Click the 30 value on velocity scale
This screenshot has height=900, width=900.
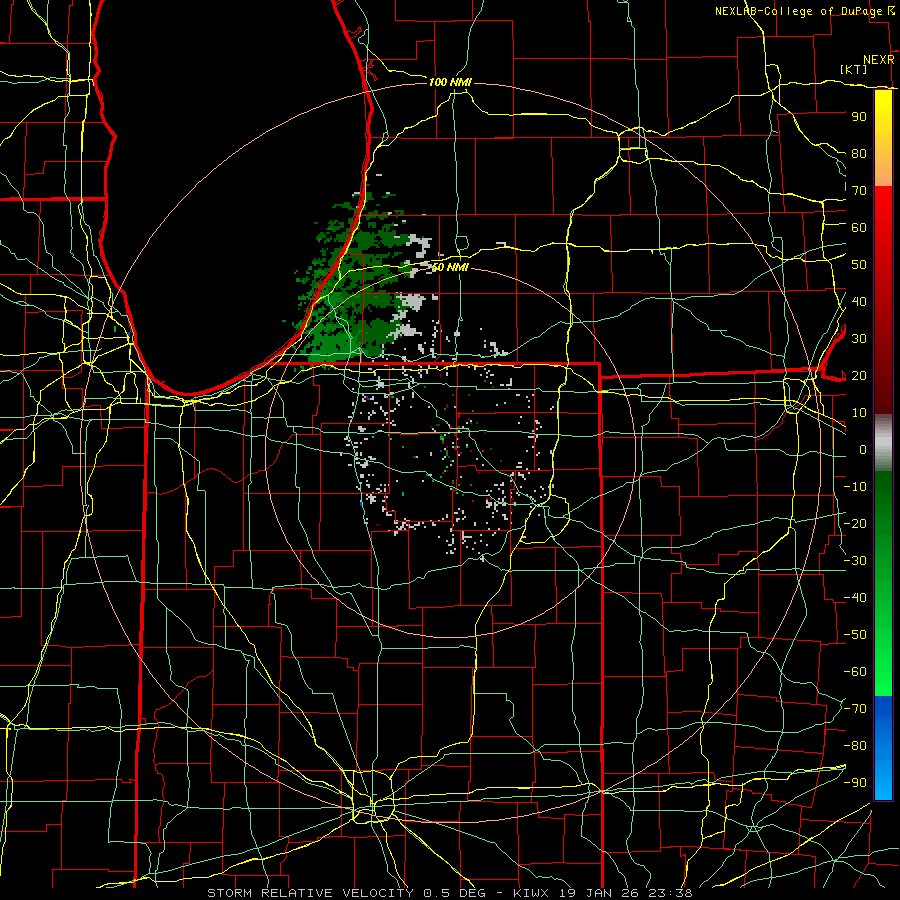tap(859, 339)
